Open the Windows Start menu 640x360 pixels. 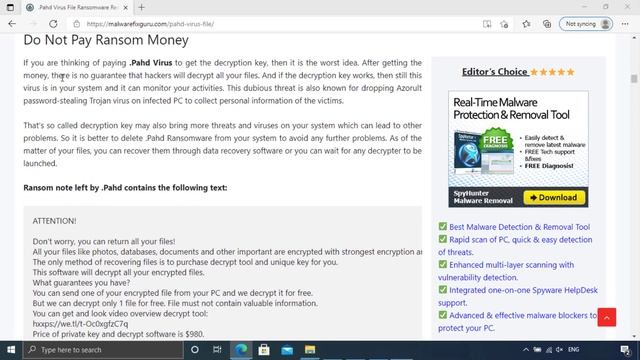pyautogui.click(x=11, y=350)
